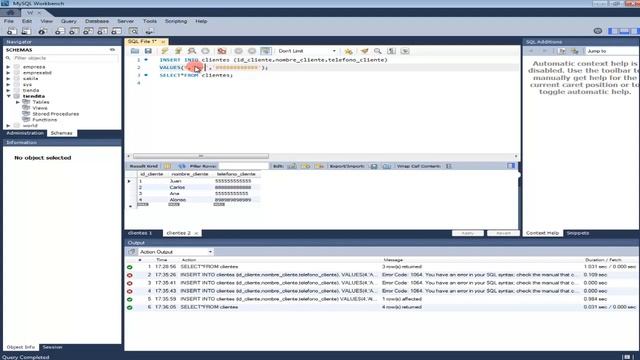Viewport: 640px width, 360px height.
Task: Click the Result Grid icon
Action: tap(167, 166)
